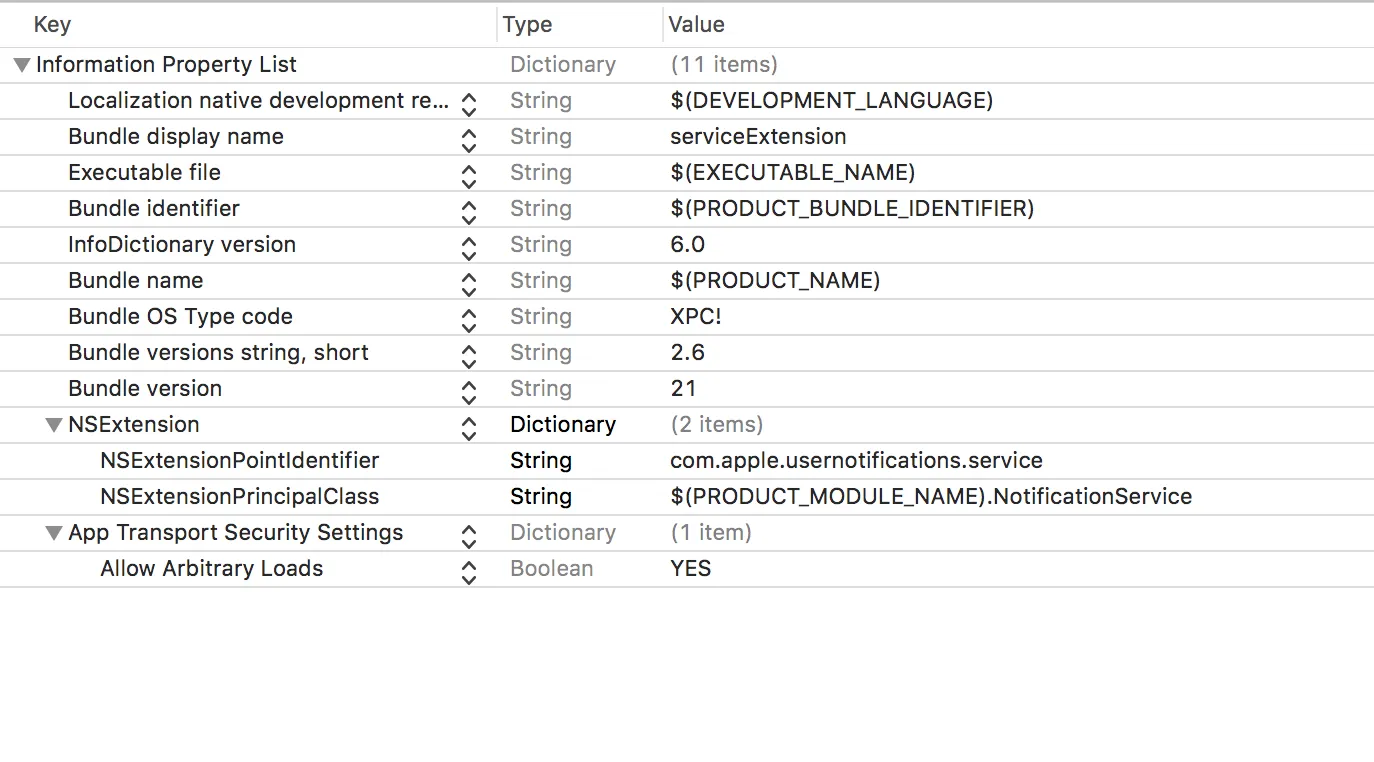Select the YES value of Allow Arbitrary Loads
The height and width of the screenshot is (762, 1374).
point(690,569)
